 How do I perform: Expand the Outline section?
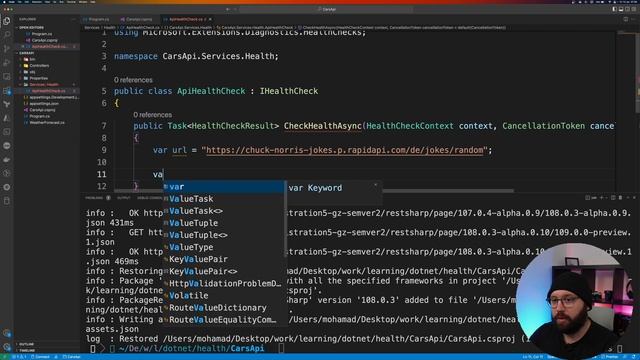(x=27, y=344)
